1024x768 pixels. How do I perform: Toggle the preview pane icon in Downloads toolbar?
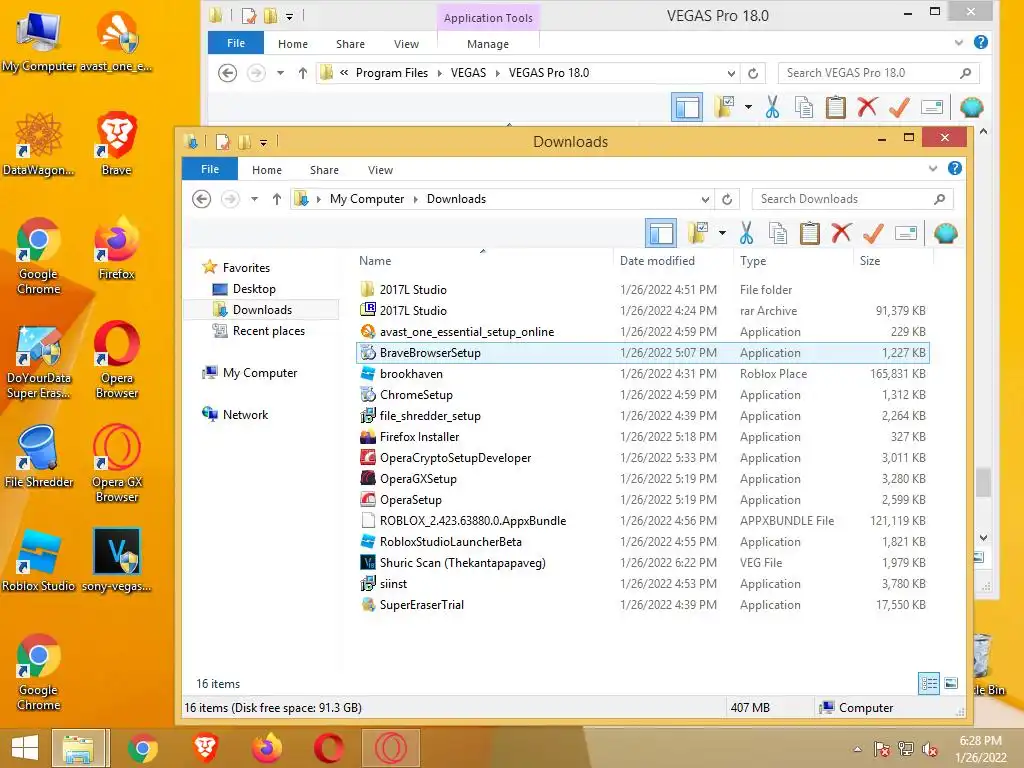(661, 233)
